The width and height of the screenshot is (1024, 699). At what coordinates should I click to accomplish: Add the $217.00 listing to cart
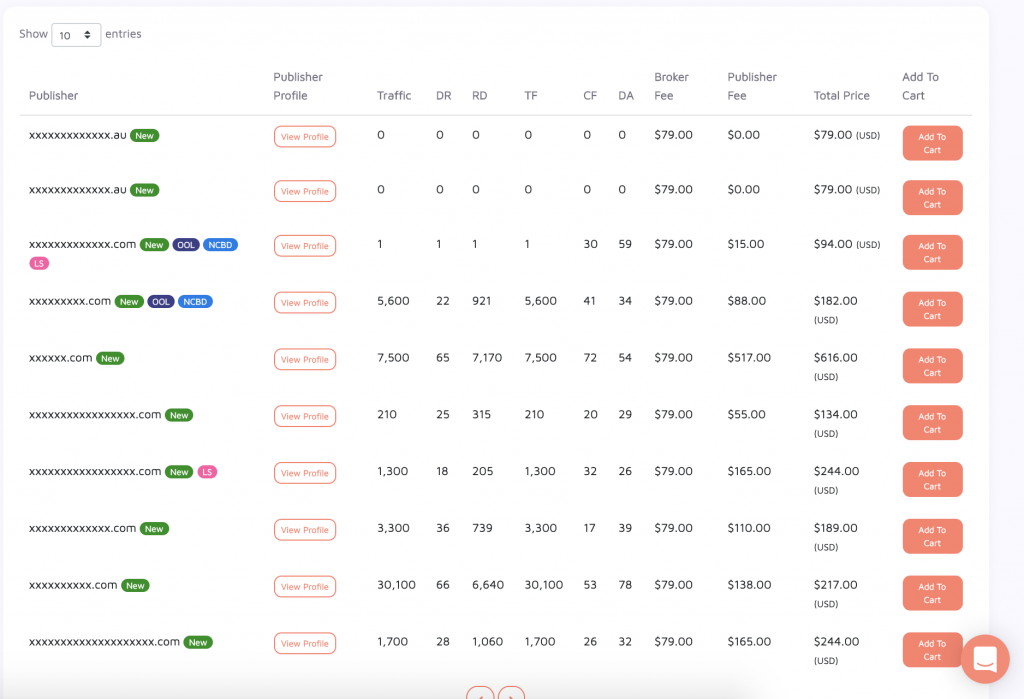pos(932,593)
